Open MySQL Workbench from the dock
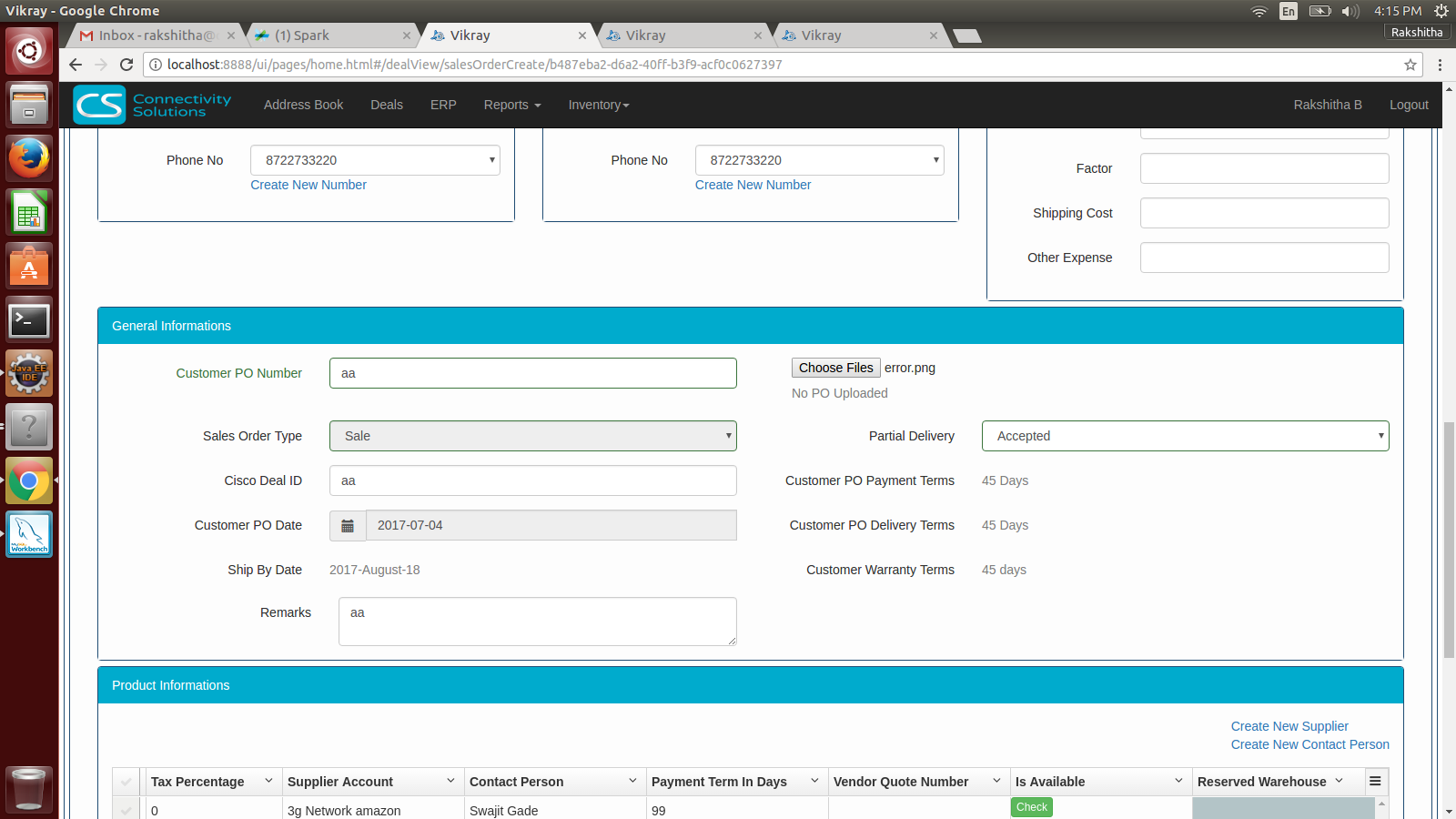This screenshot has height=819, width=1456. tap(29, 534)
